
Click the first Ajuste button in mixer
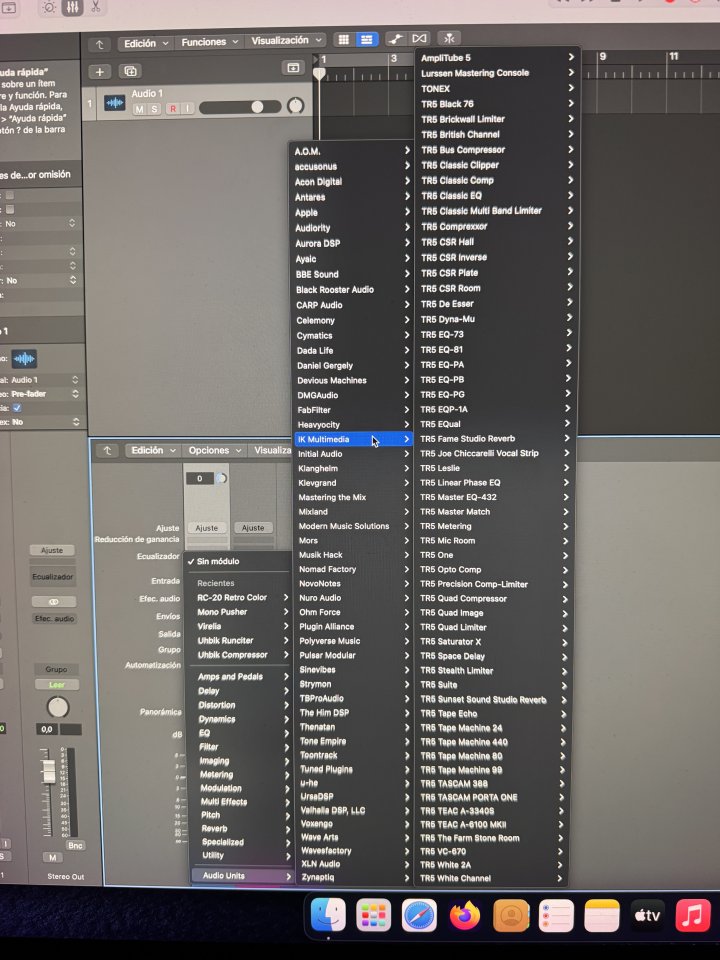click(206, 528)
